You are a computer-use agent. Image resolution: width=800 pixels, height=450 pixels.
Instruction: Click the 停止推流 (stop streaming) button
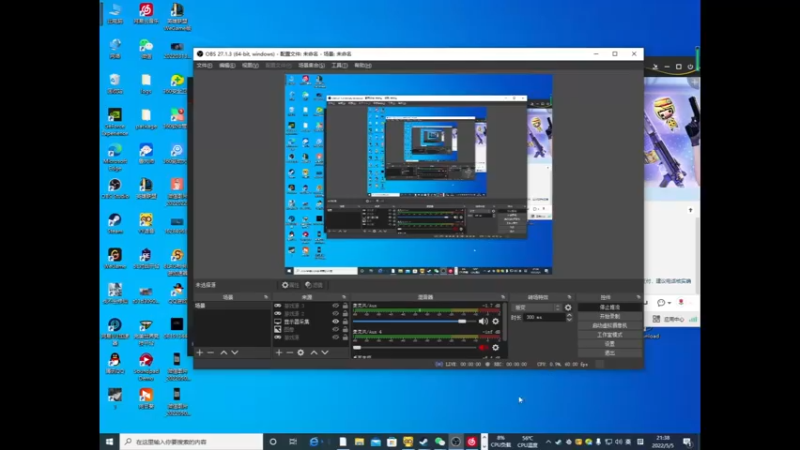pos(609,307)
